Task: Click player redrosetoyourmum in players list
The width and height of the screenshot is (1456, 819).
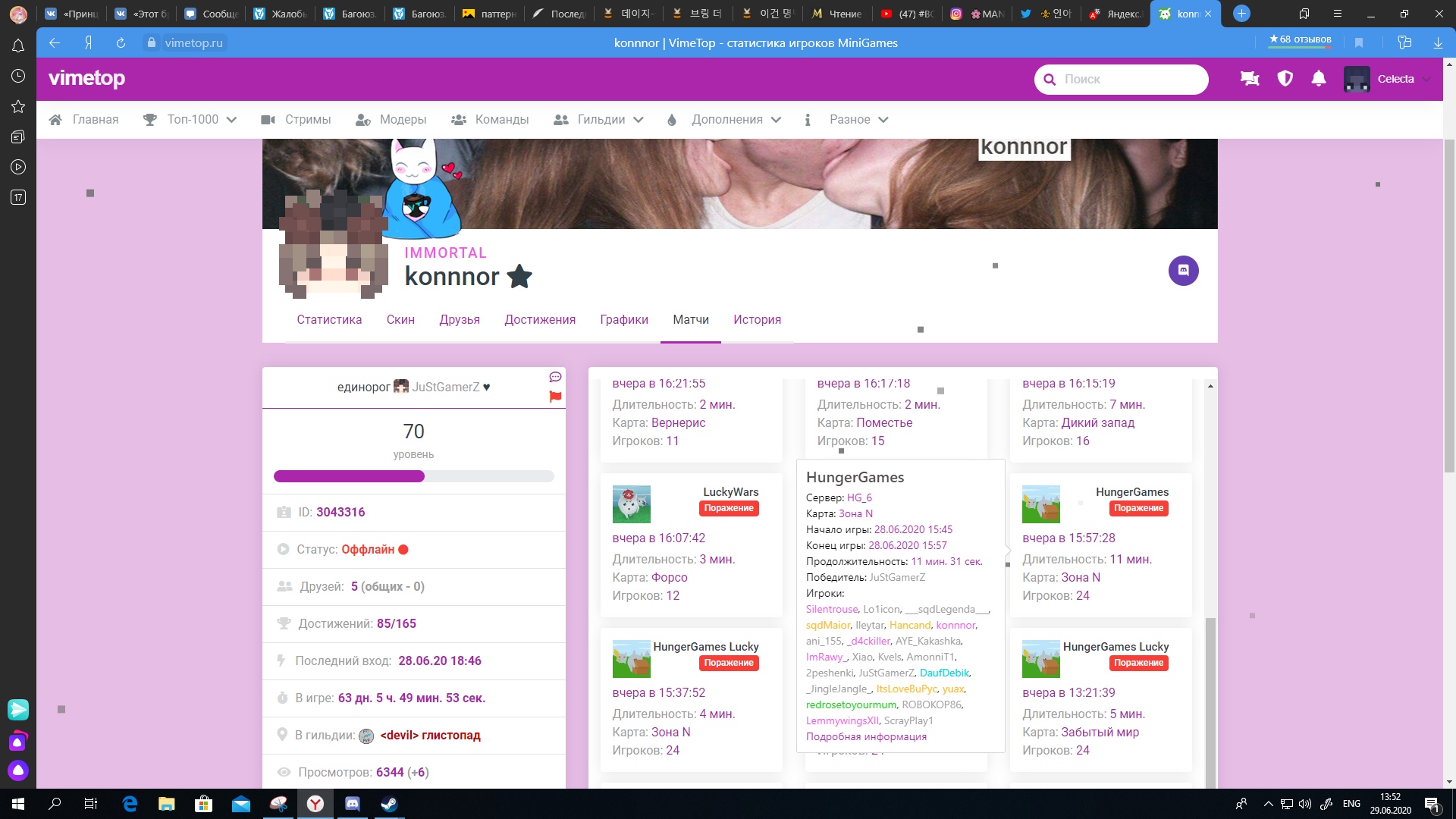Action: click(x=851, y=704)
